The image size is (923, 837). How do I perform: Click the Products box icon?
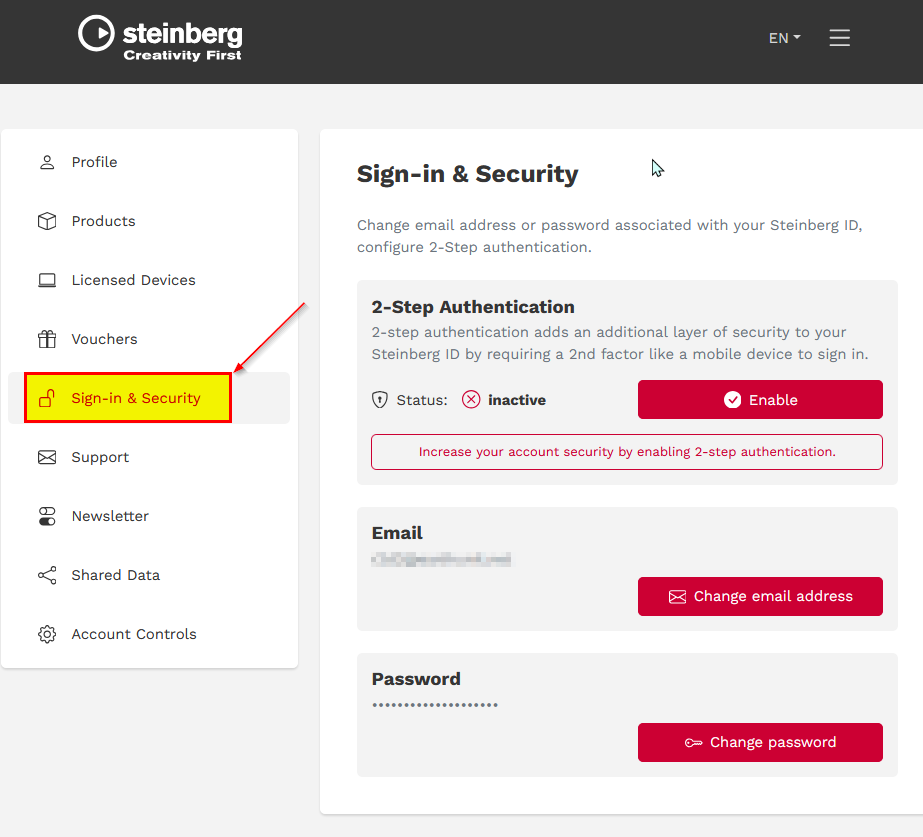pyautogui.click(x=47, y=221)
